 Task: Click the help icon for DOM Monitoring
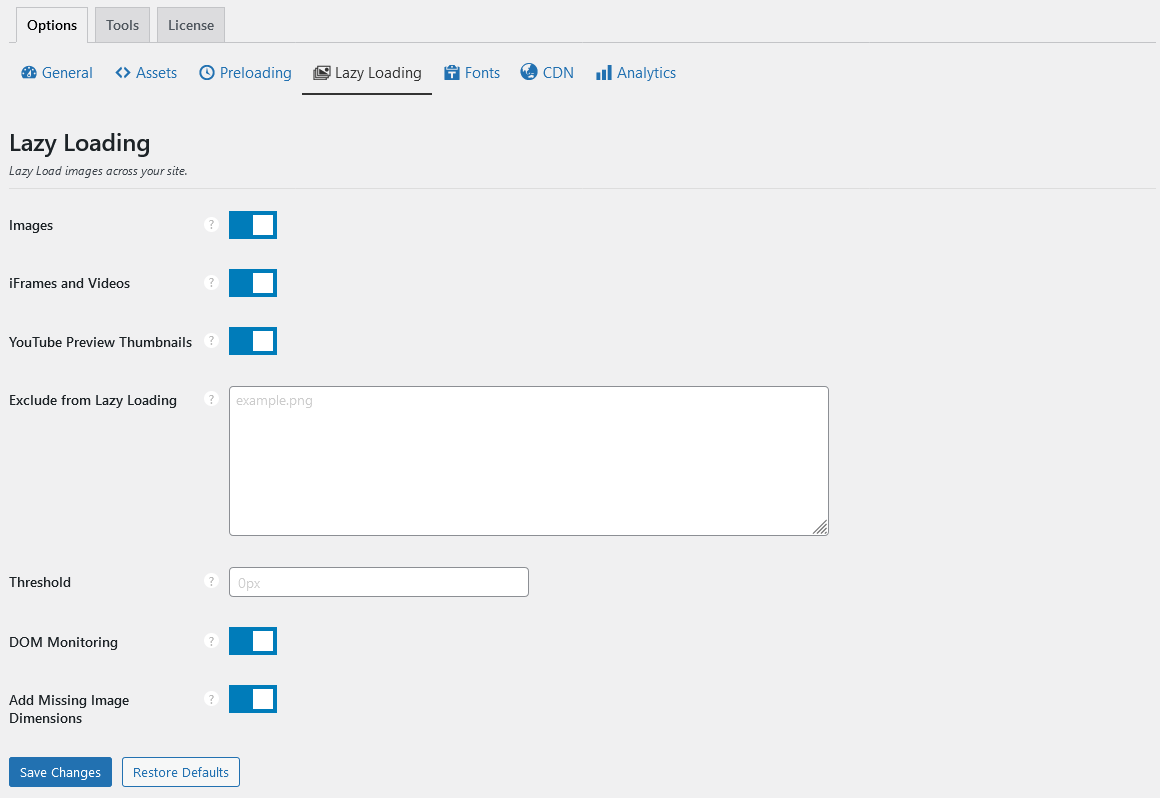pos(211,641)
